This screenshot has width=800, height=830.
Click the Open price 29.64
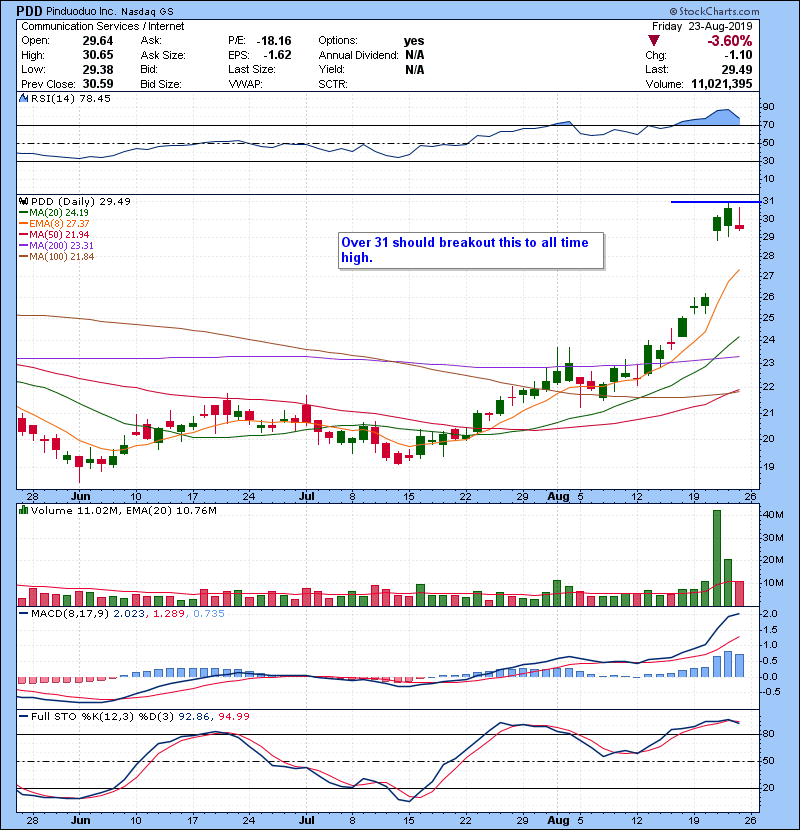pos(98,41)
